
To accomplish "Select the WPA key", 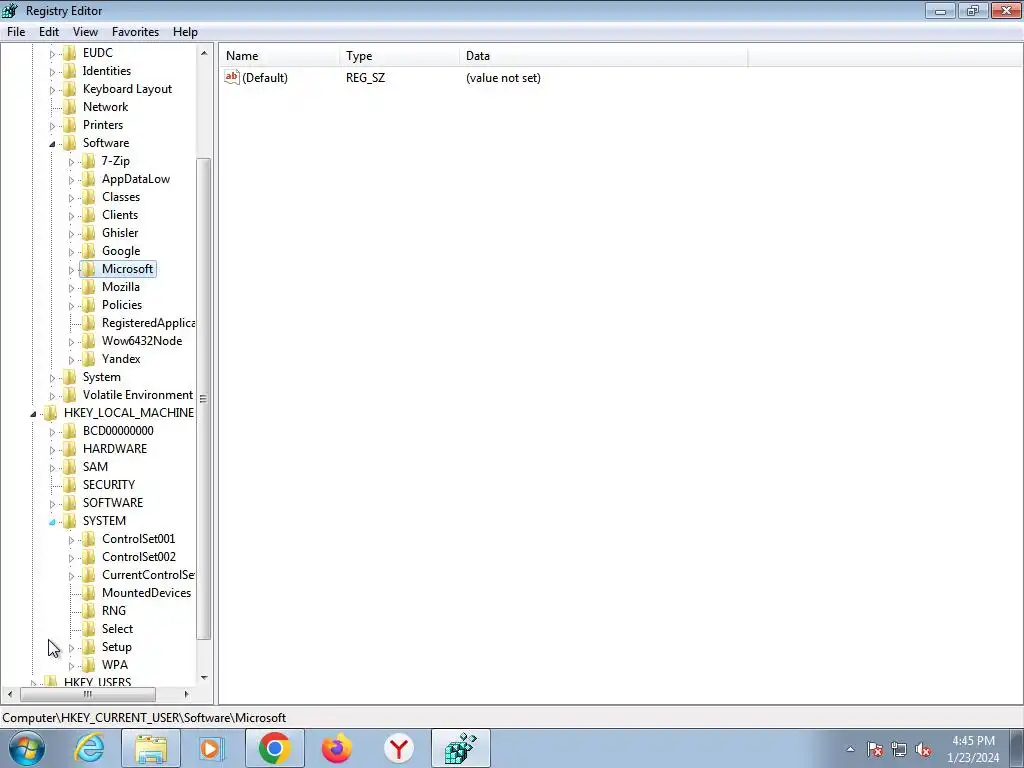I will 114,665.
